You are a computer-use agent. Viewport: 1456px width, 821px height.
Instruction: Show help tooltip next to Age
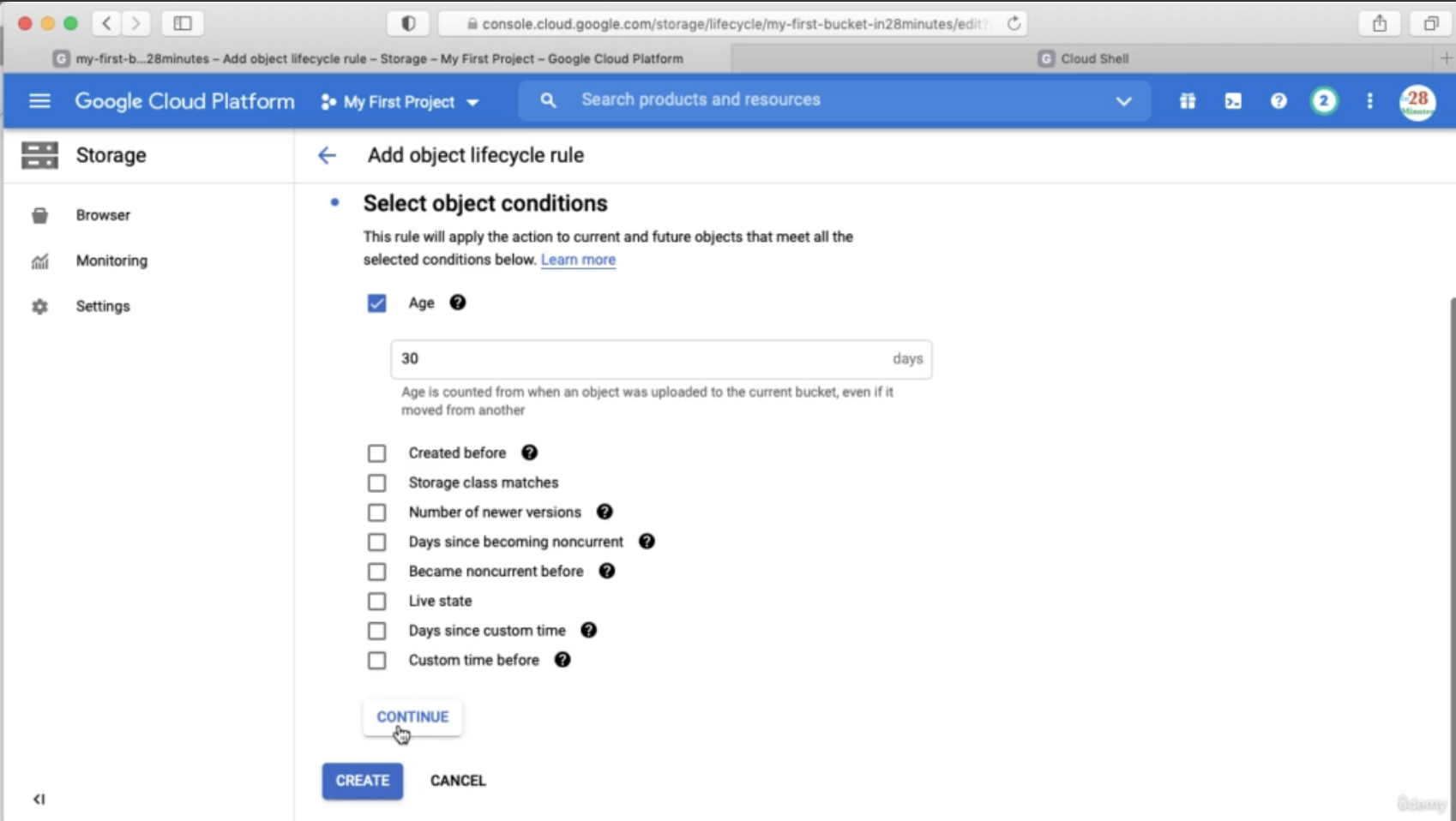tap(458, 303)
